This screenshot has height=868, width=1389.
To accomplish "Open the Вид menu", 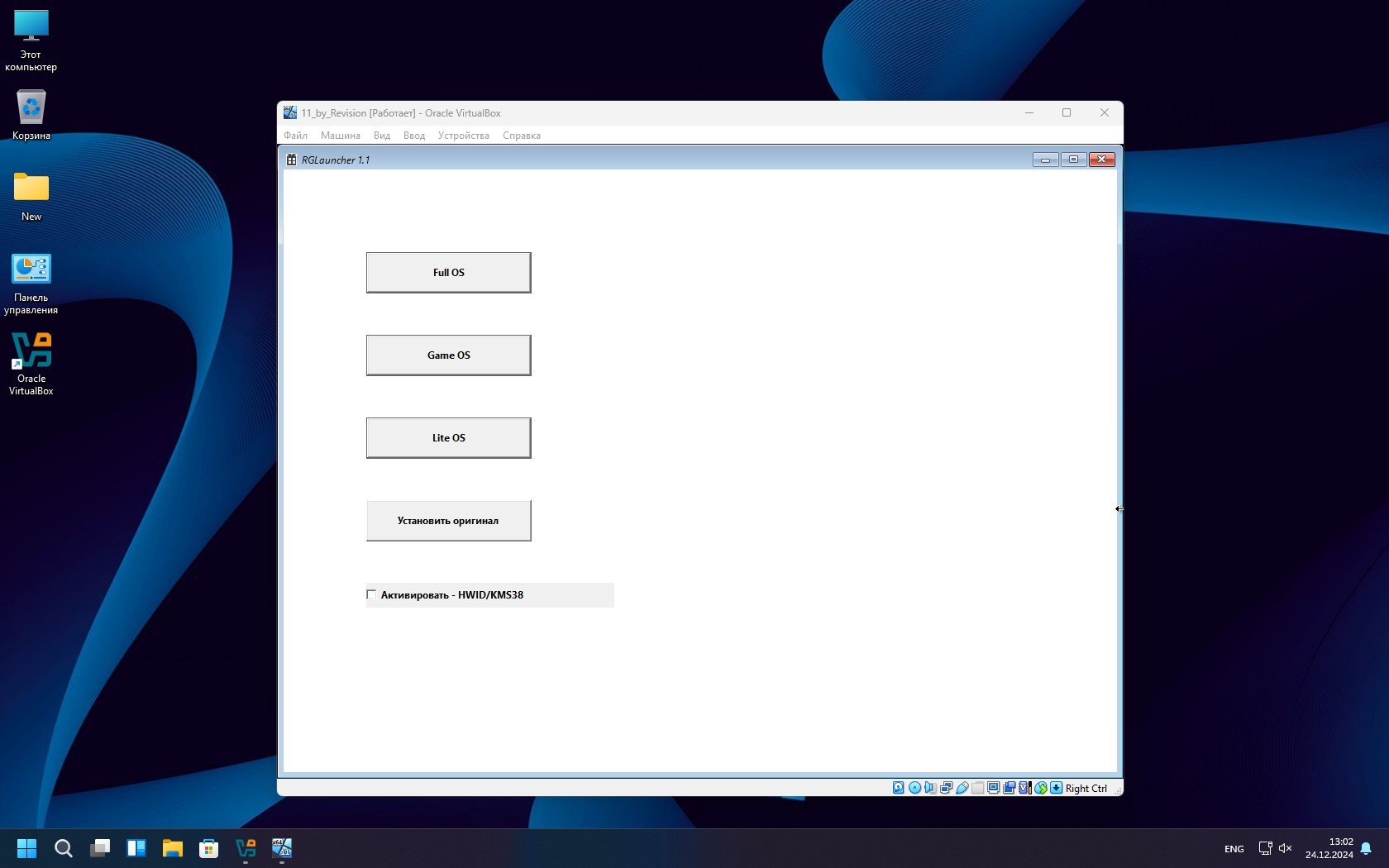I will tap(382, 136).
